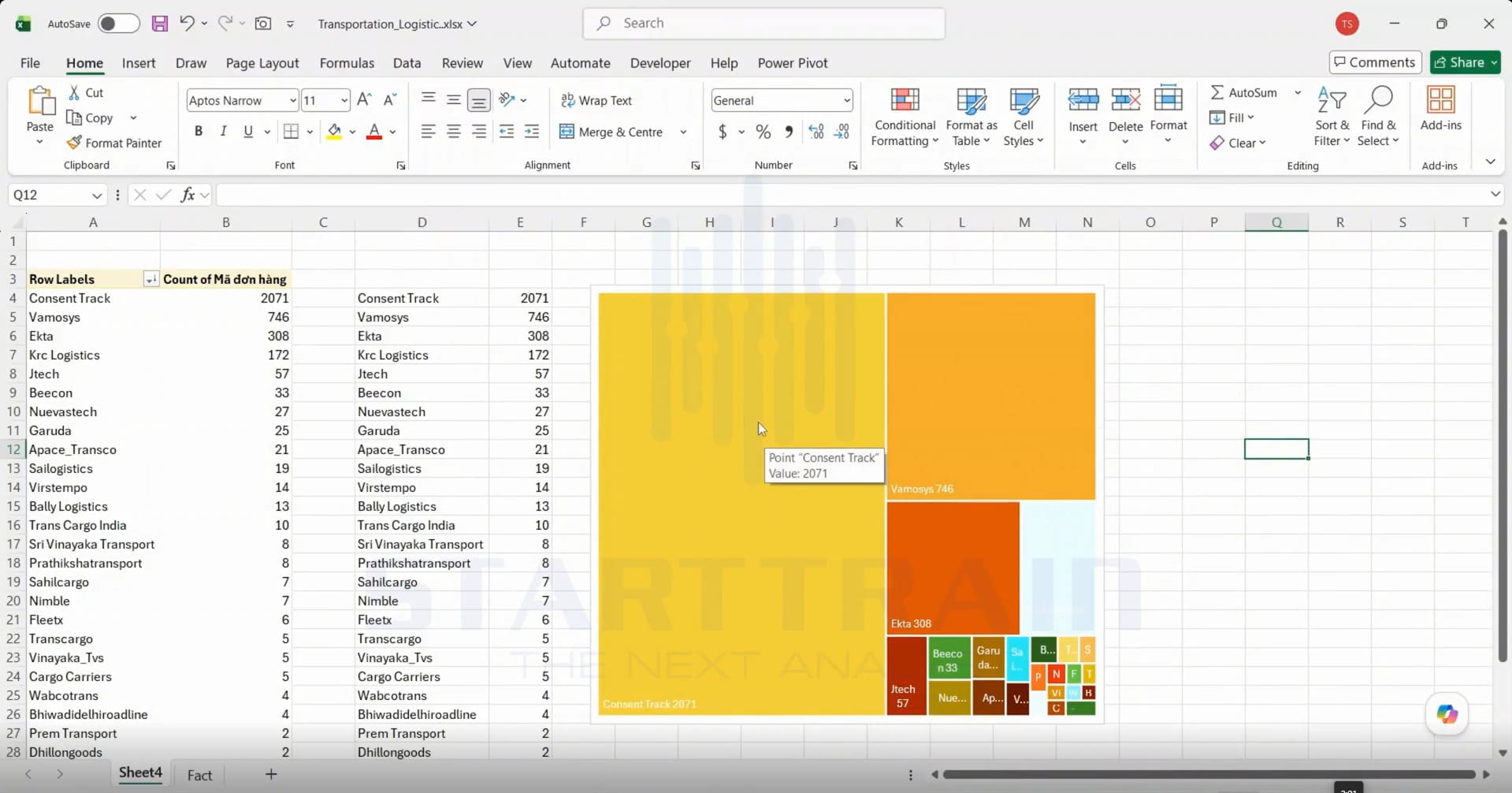Open the Add-ins icon
The image size is (1512, 793).
click(1440, 110)
